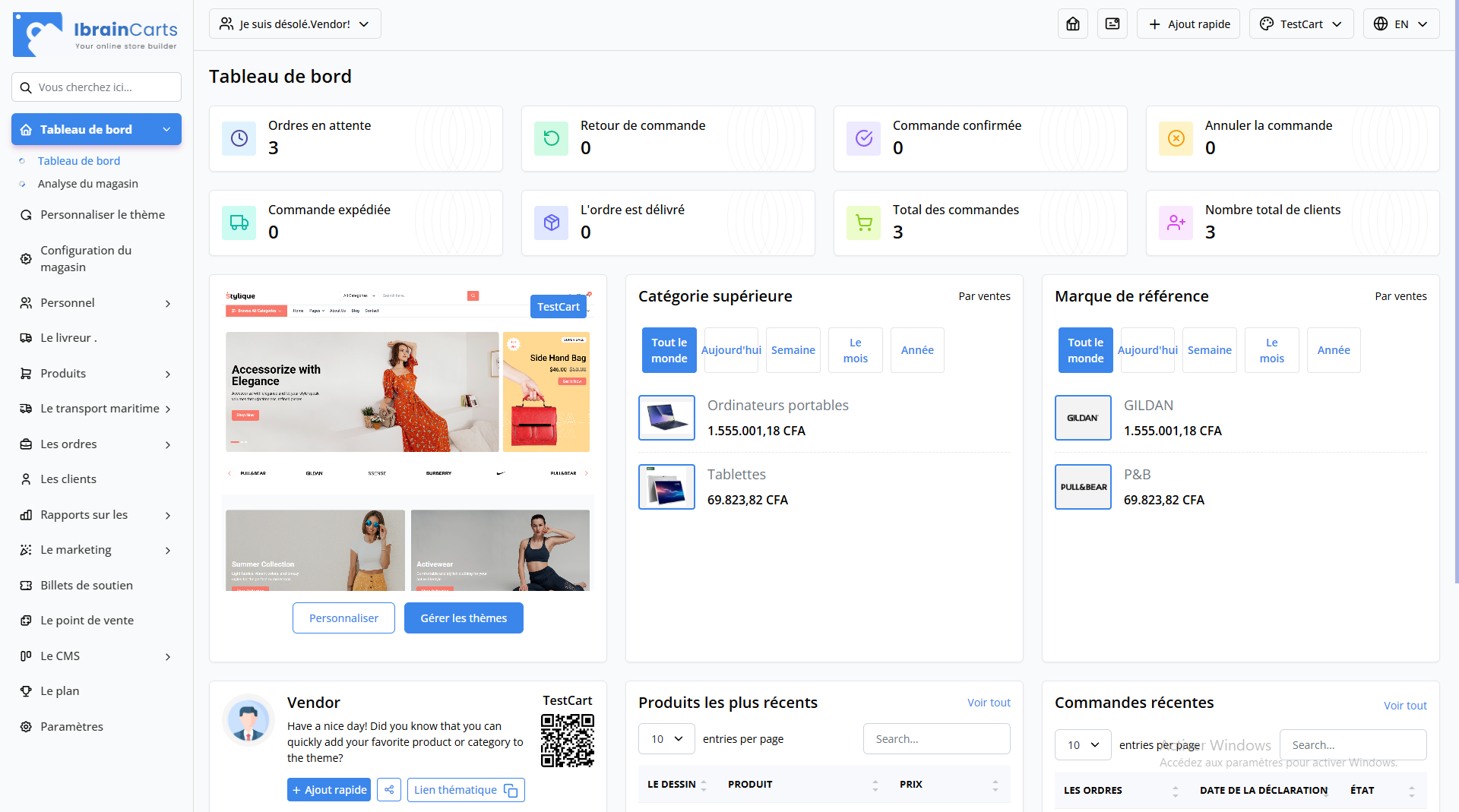Click the POS card icon beside home icon
The width and height of the screenshot is (1459, 812).
pyautogui.click(x=1112, y=24)
